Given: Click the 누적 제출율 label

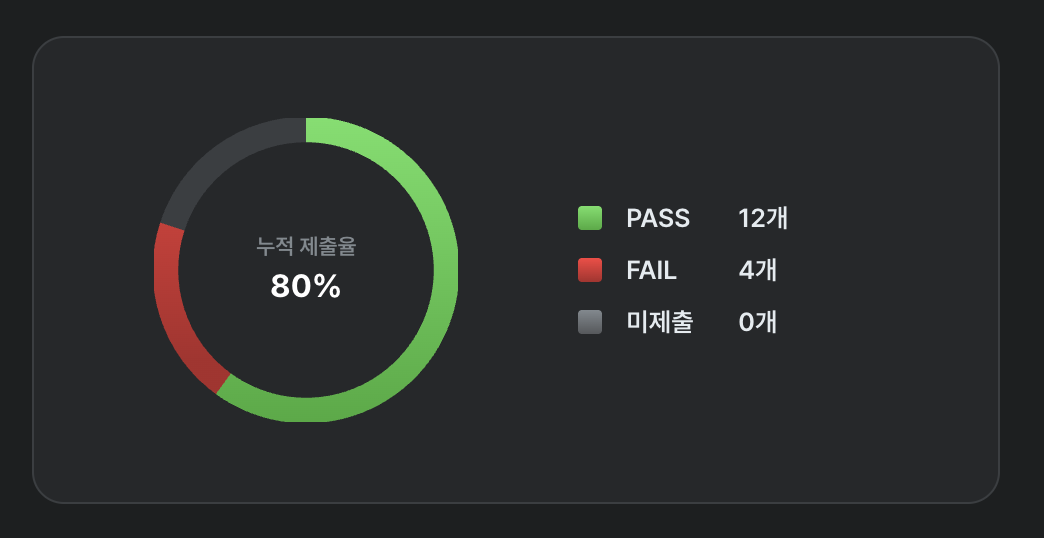Looking at the screenshot, I should click(x=306, y=246).
